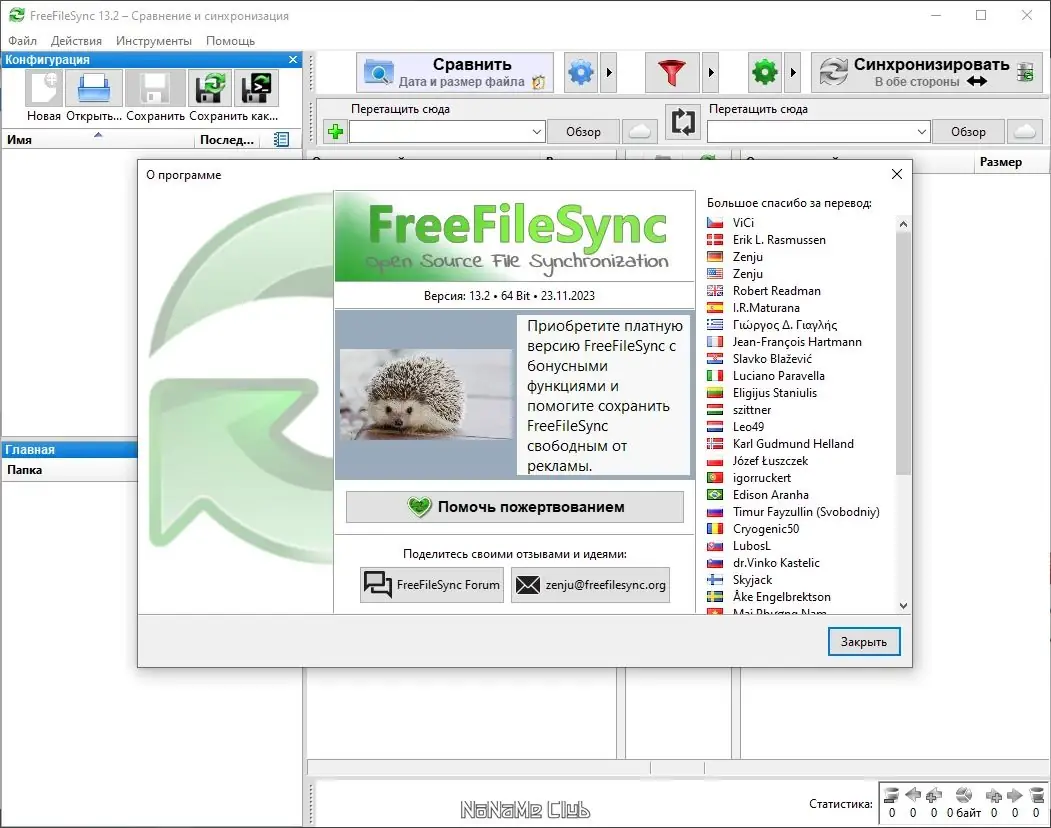
Task: Sort by Имя column header
Action: tap(97, 139)
